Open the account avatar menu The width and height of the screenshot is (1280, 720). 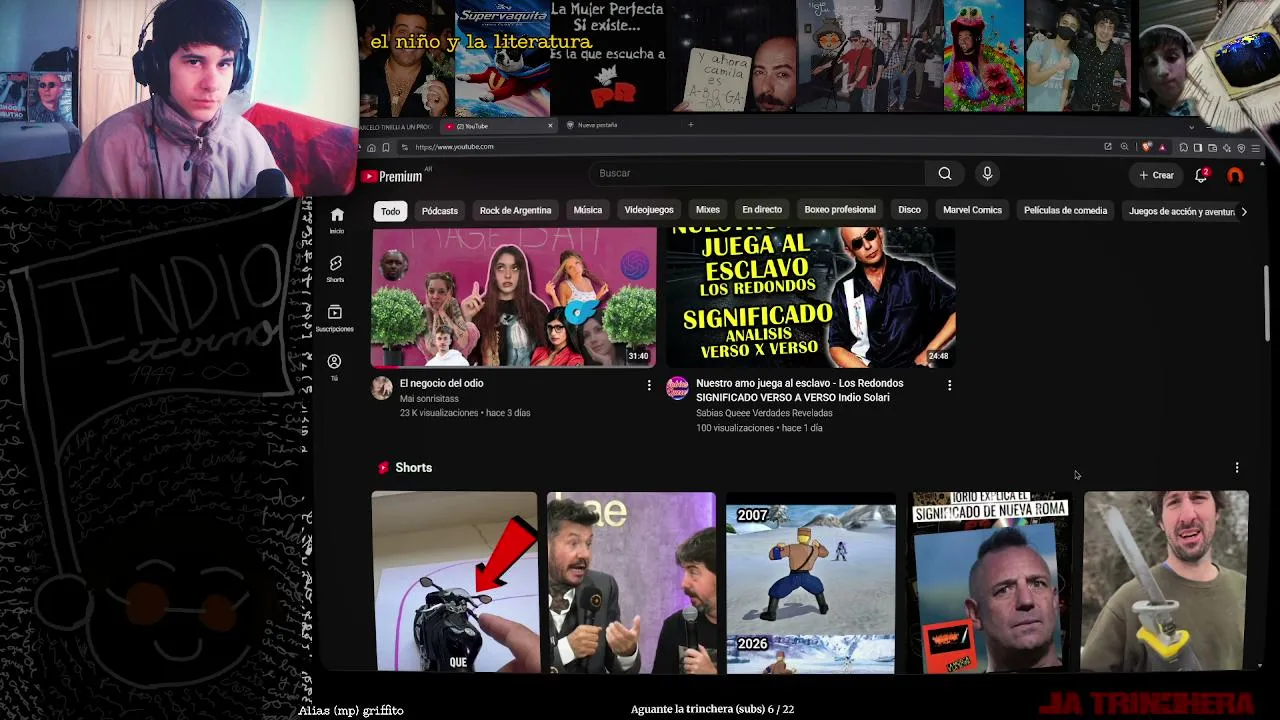[1236, 175]
